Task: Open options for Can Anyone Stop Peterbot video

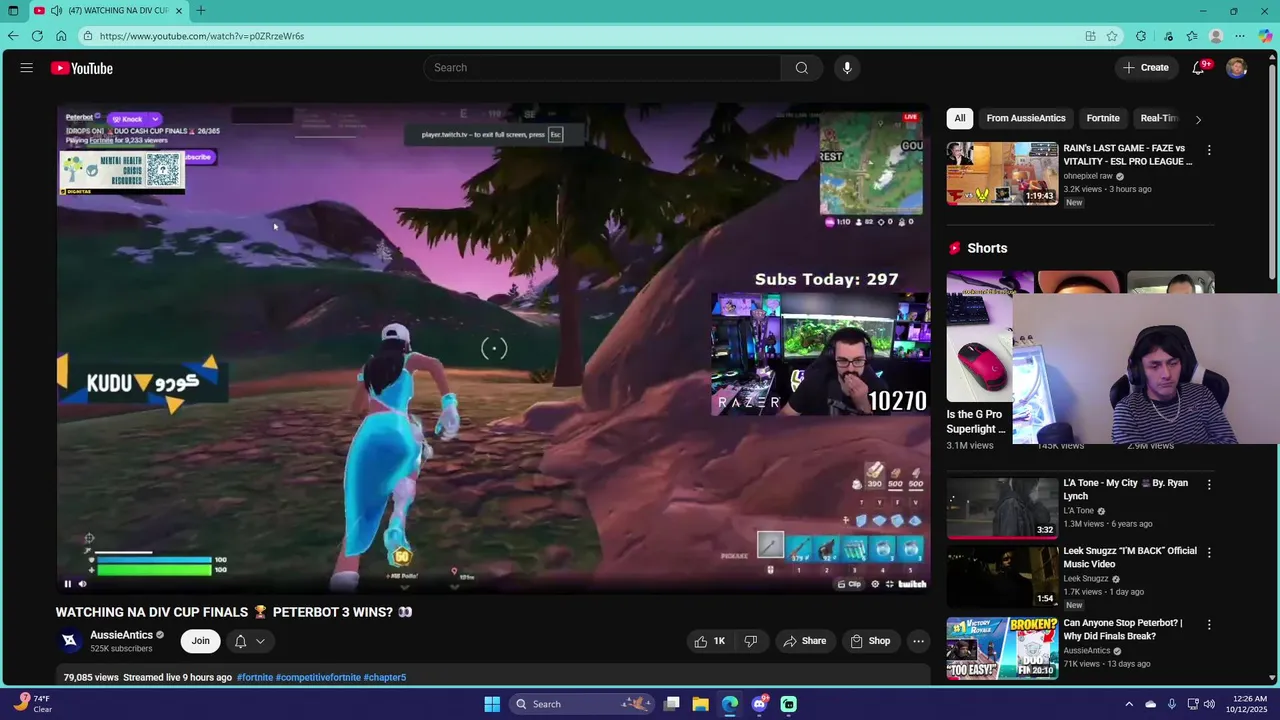Action: coord(1209,625)
